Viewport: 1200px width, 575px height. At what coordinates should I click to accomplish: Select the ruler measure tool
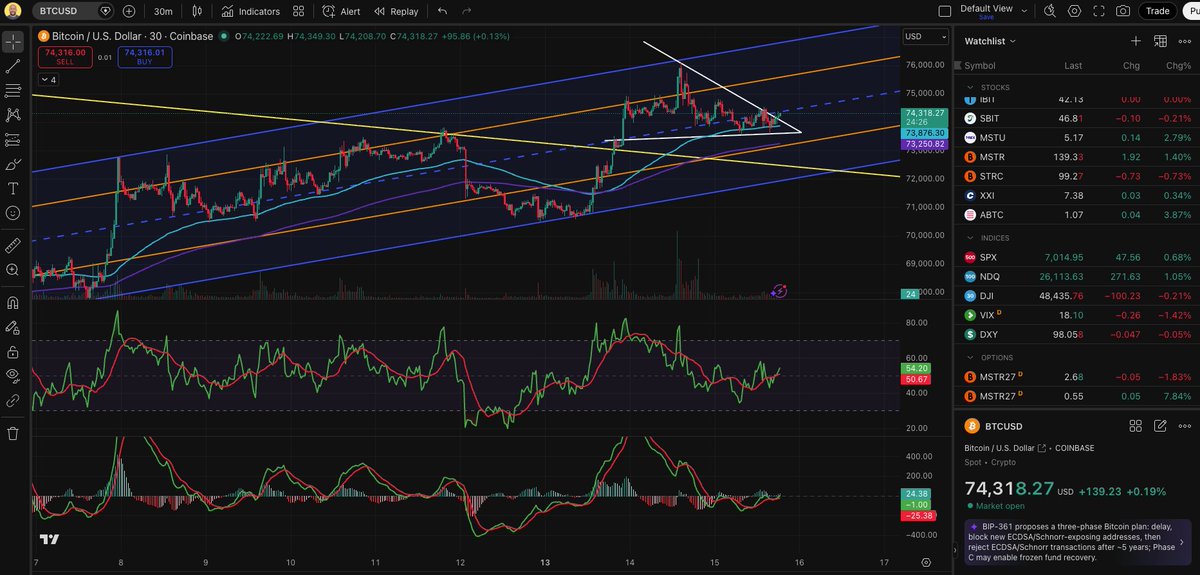click(x=13, y=244)
